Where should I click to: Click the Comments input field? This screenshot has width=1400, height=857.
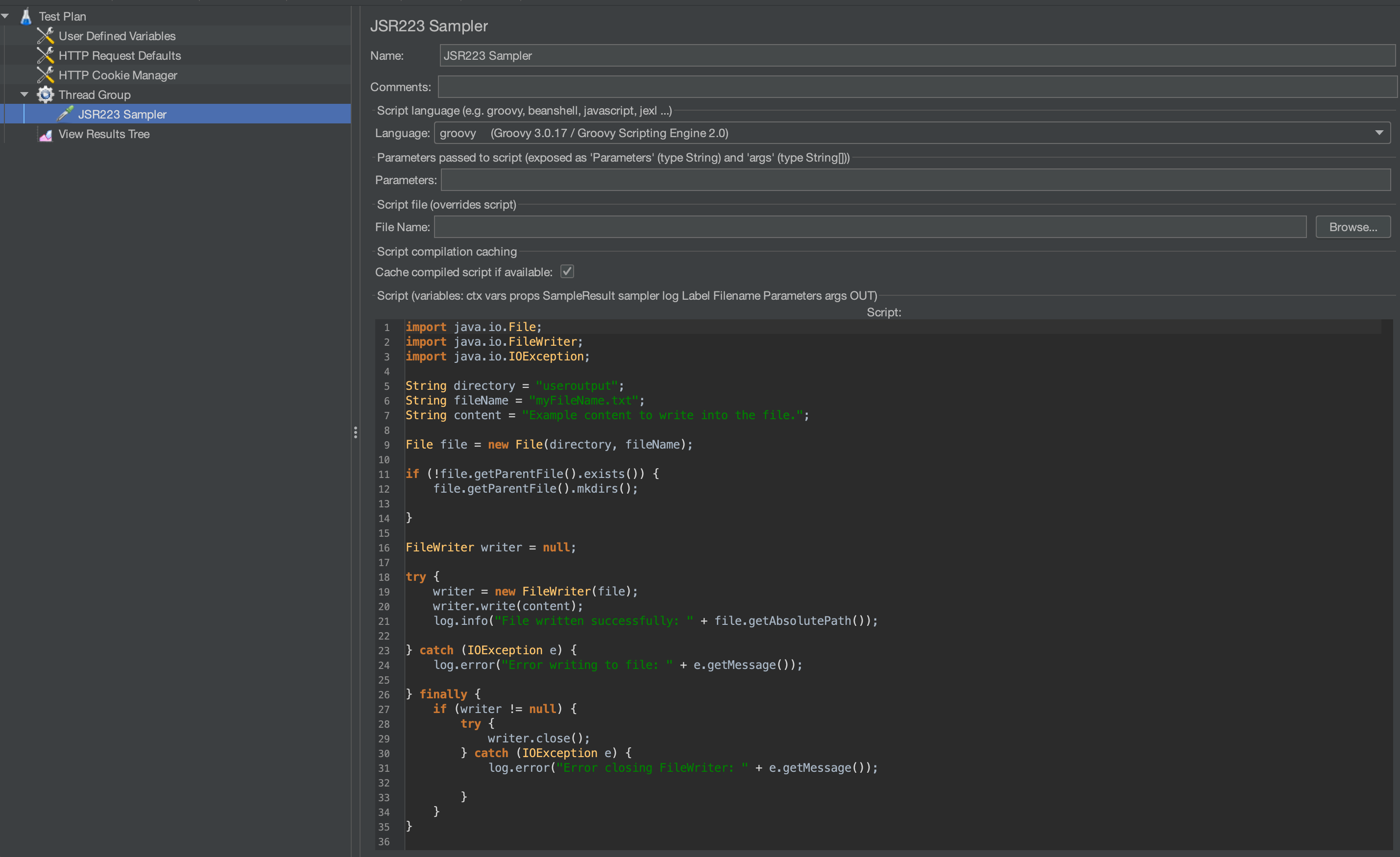916,87
